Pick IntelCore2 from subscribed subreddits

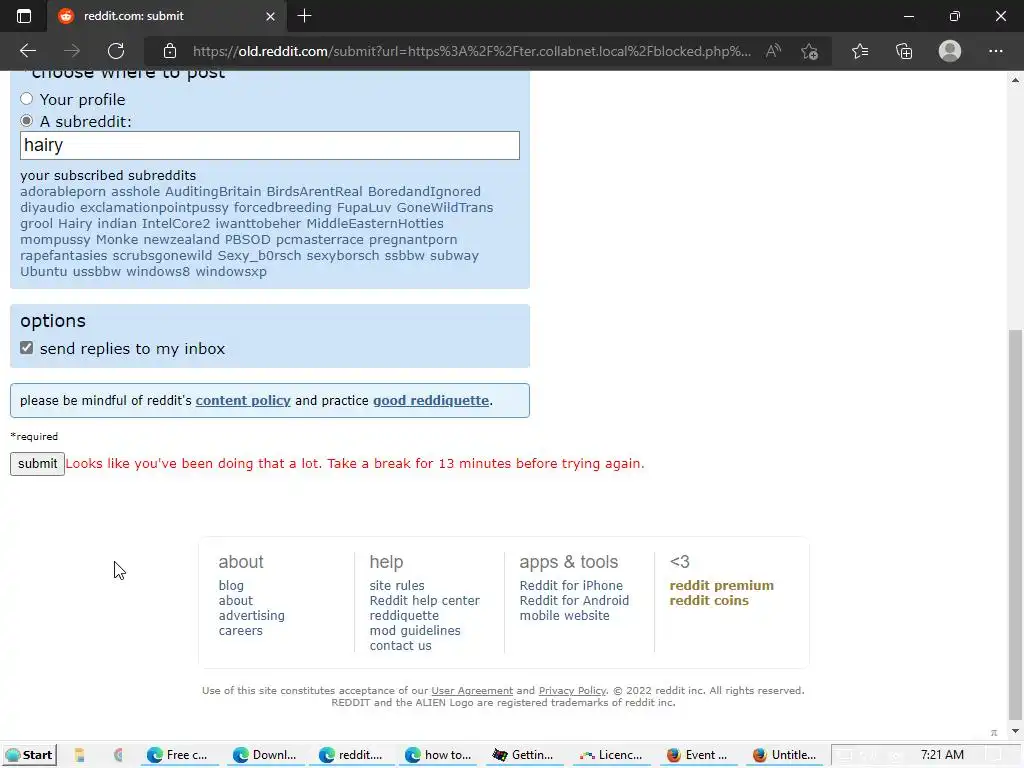(176, 223)
